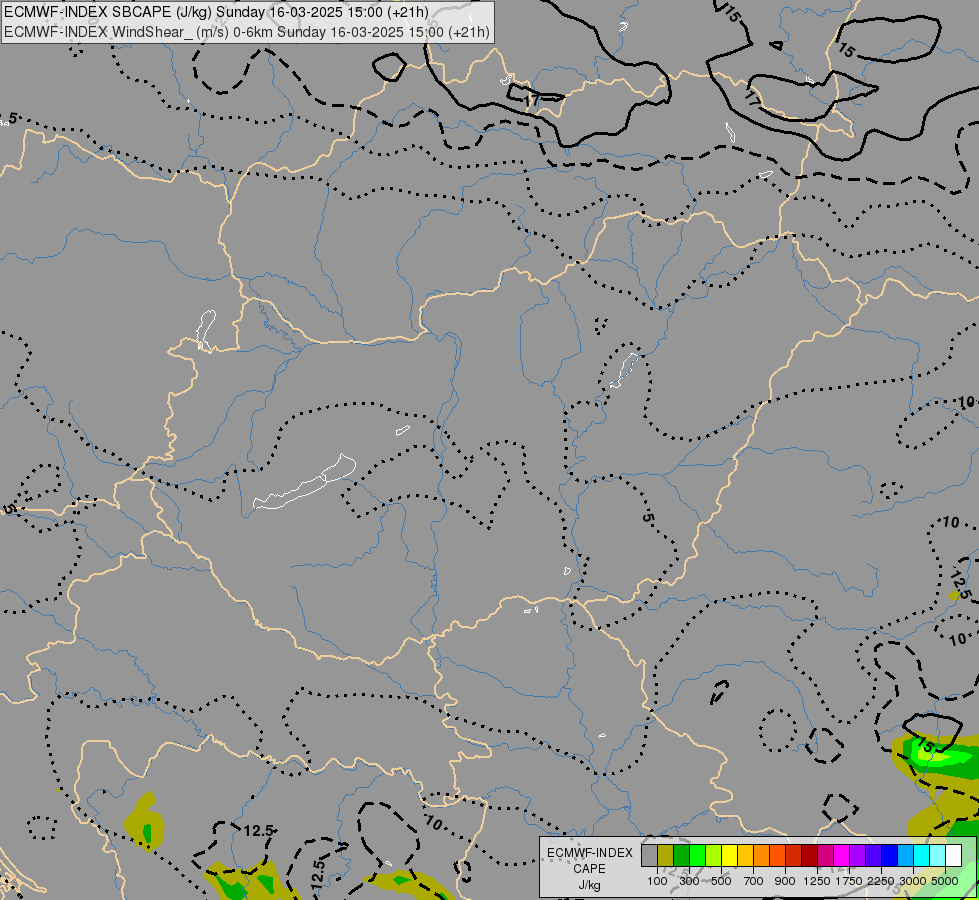Screen dimensions: 979x900
Task: Click the 300 legend value
Action: [689, 881]
